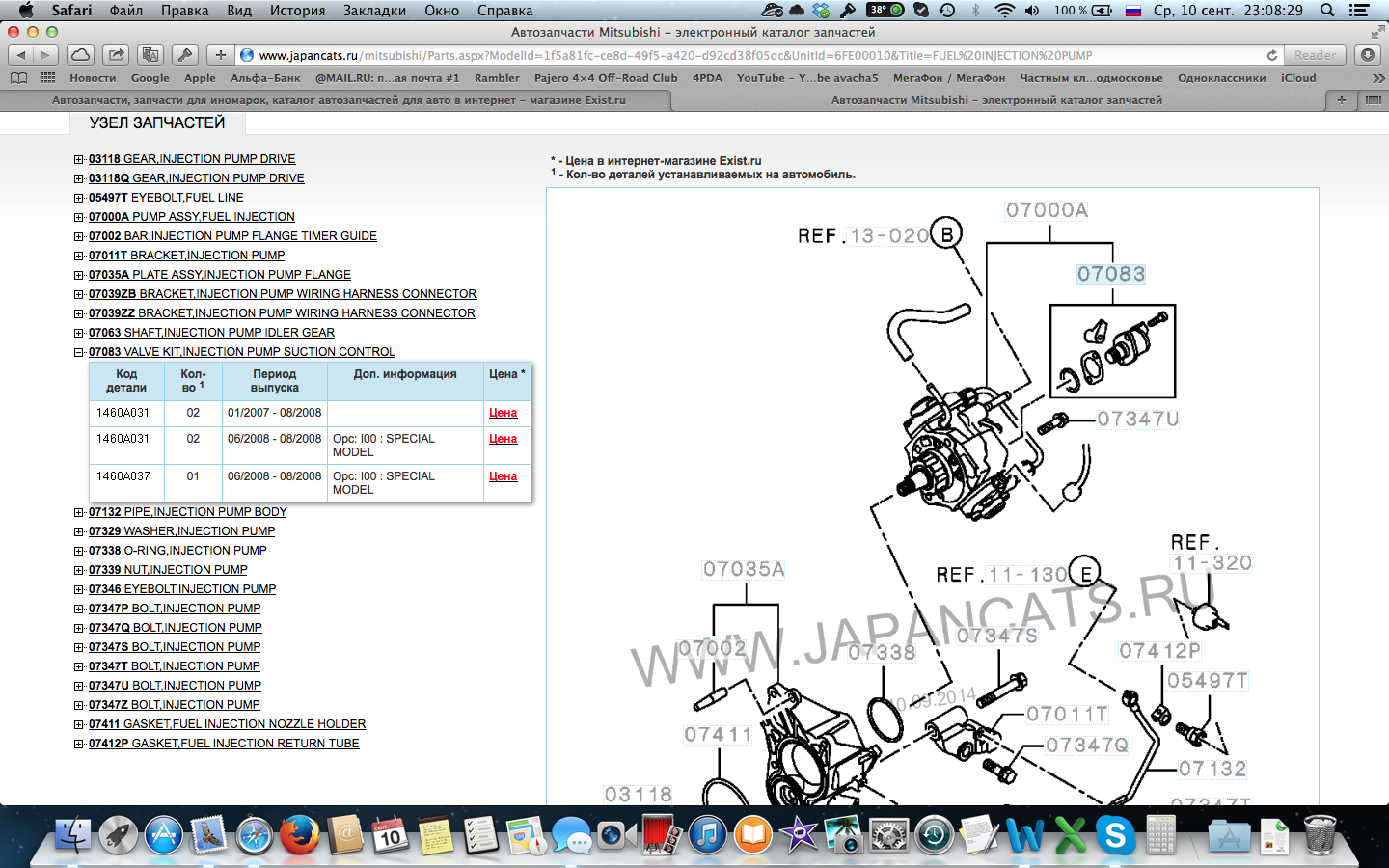Show the Reading List book icon

pyautogui.click(x=18, y=78)
